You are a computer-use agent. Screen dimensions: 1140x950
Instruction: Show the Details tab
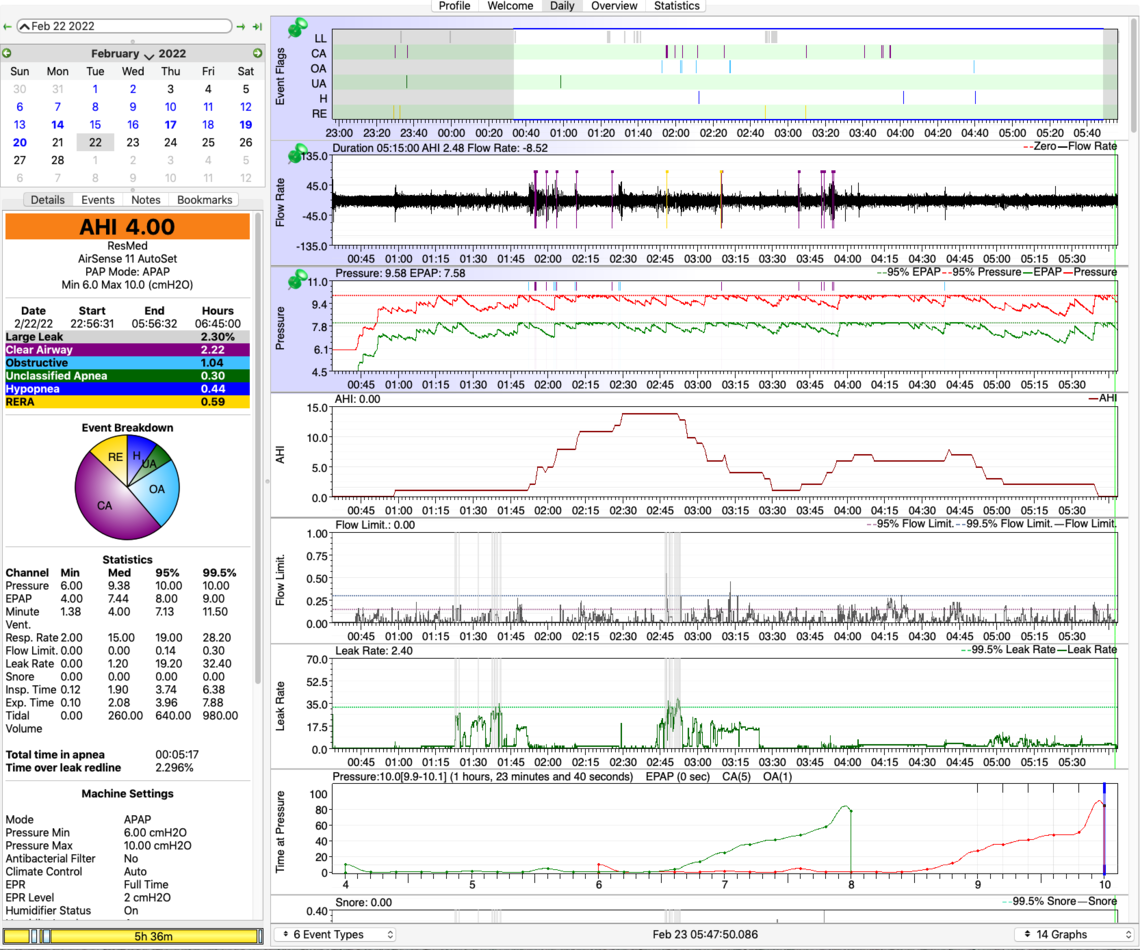point(48,200)
